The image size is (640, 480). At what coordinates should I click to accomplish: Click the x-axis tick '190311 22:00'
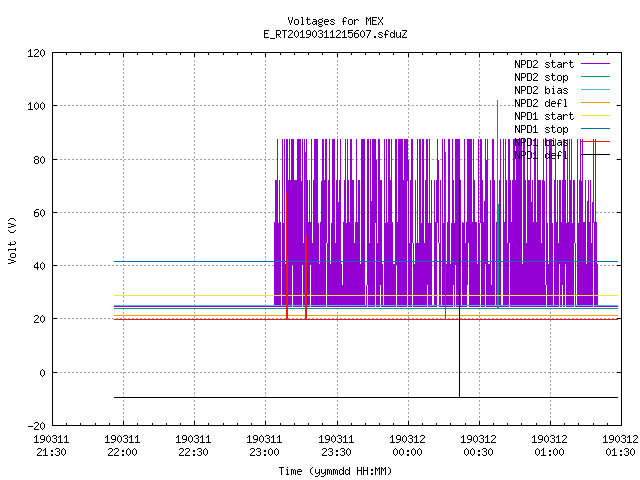(x=122, y=446)
